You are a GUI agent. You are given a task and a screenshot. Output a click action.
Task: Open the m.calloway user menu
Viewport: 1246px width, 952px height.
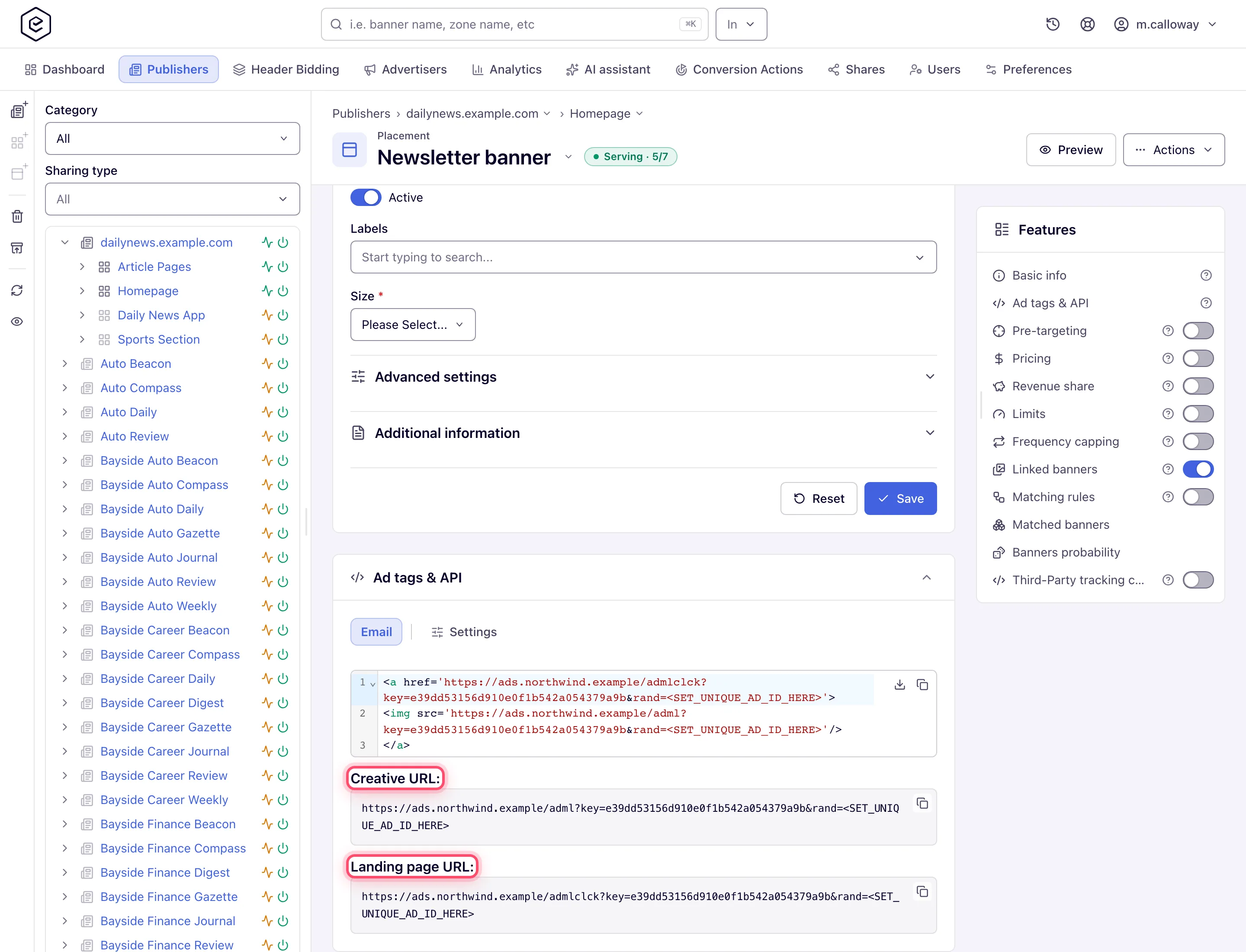(1165, 24)
